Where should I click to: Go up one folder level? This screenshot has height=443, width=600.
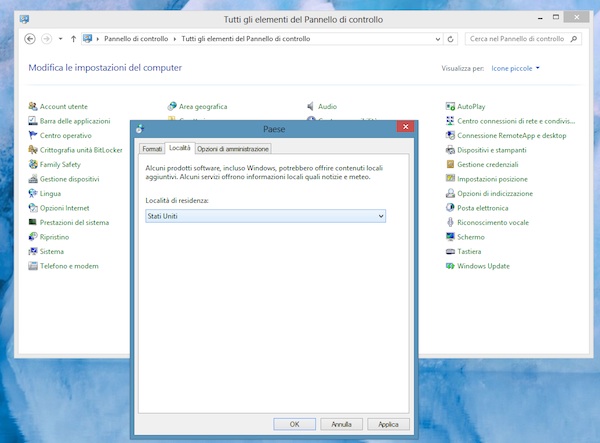pyautogui.click(x=73, y=39)
